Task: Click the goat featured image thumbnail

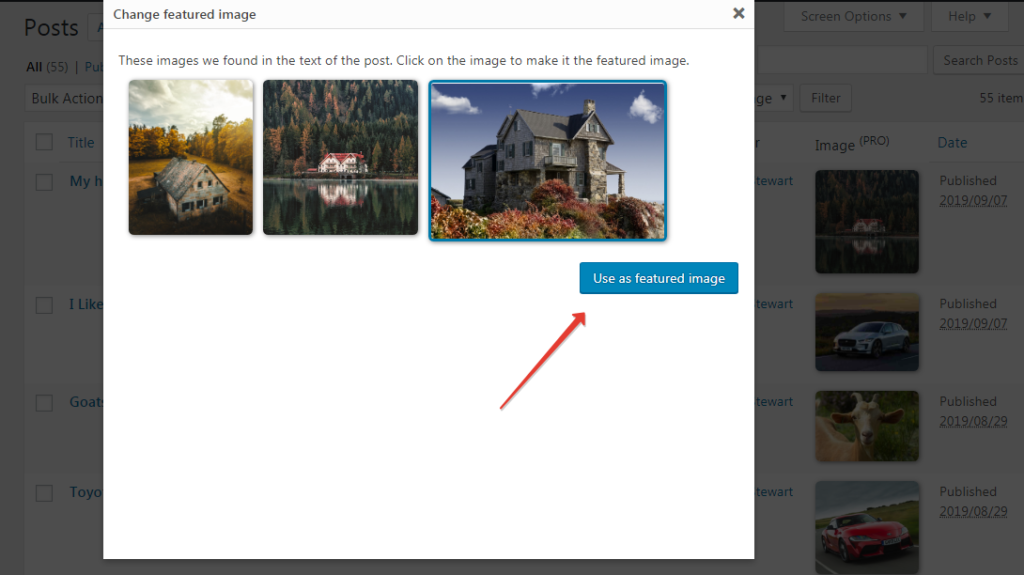Action: pyautogui.click(x=867, y=426)
